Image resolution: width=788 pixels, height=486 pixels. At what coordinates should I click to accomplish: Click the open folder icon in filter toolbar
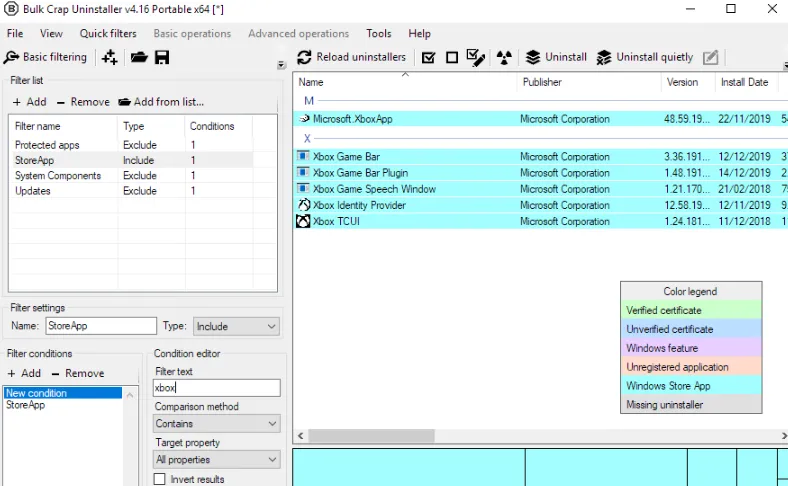pyautogui.click(x=139, y=57)
